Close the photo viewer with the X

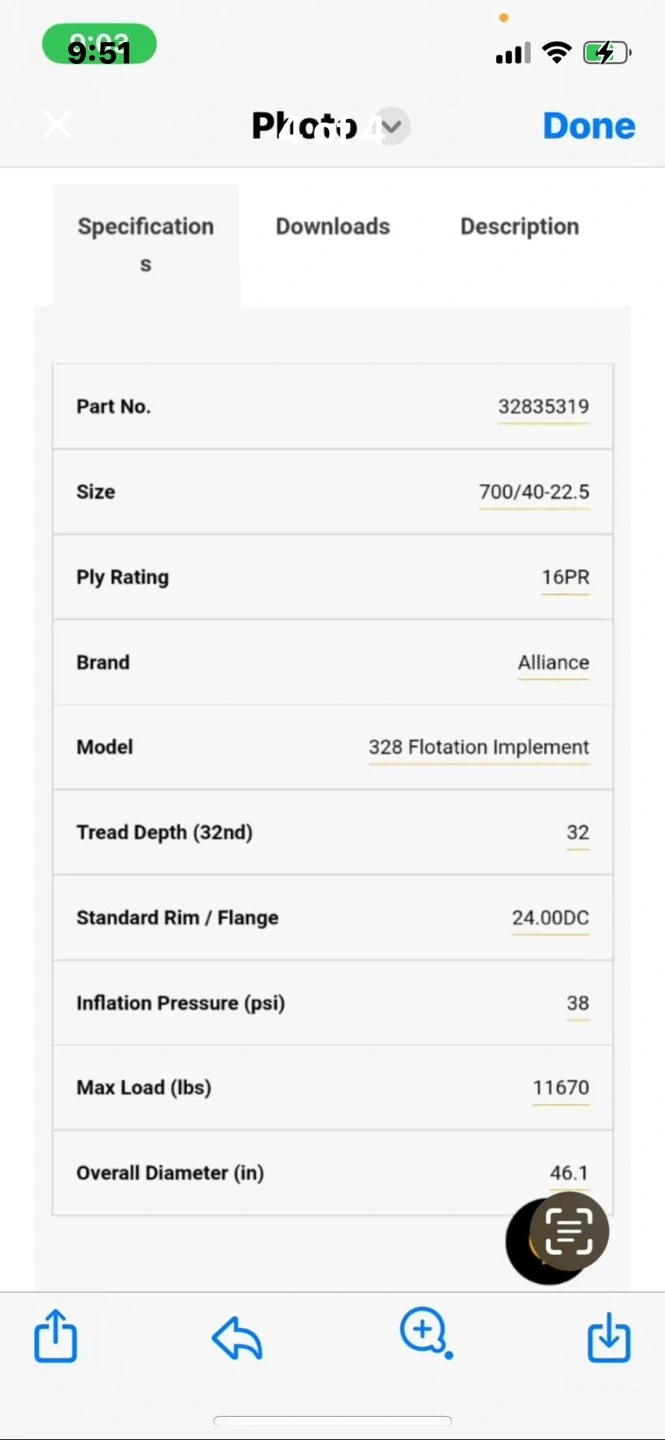57,125
